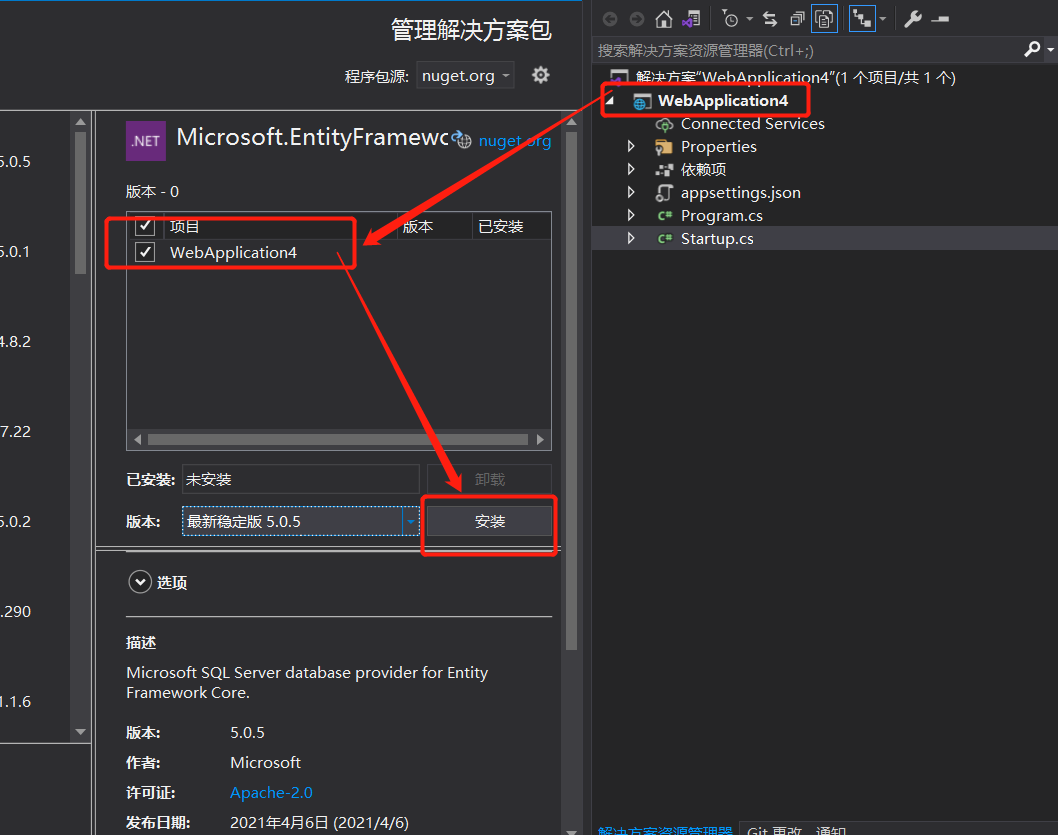Click the Back navigation arrow in Solution Explorer

(610, 19)
